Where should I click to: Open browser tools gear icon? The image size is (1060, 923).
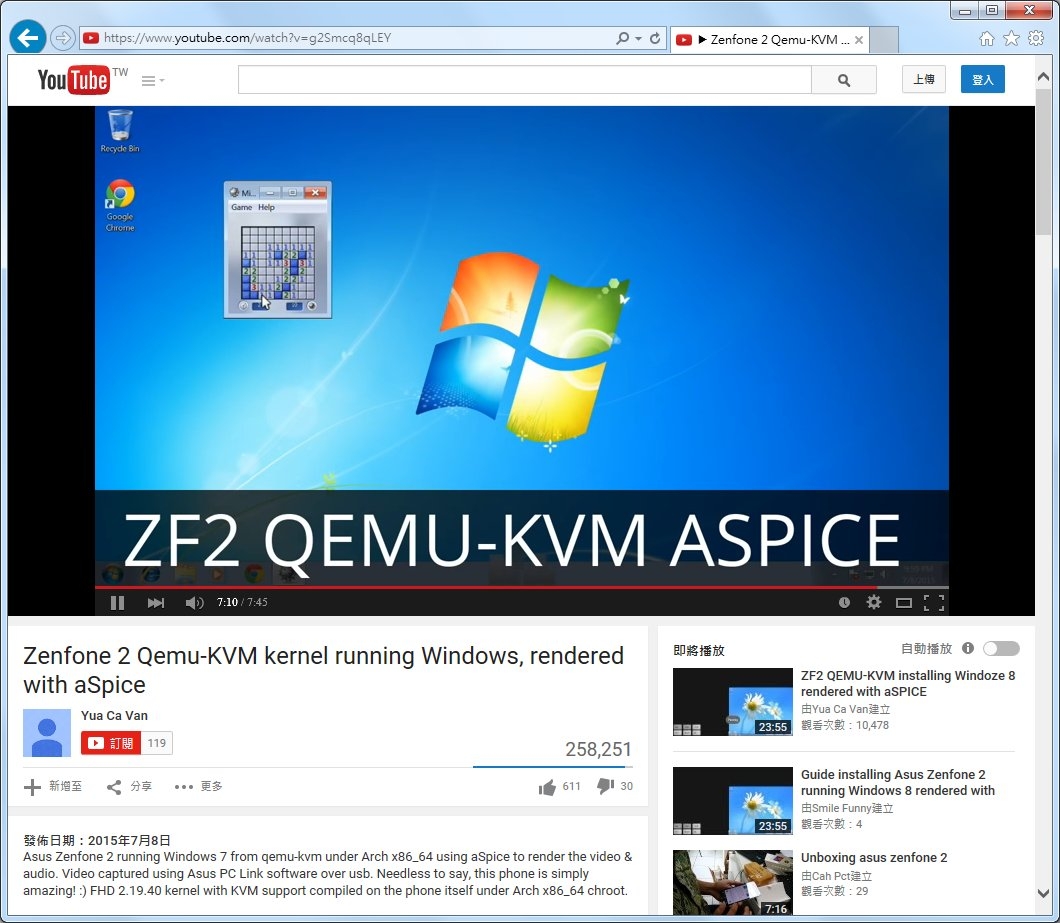1036,39
